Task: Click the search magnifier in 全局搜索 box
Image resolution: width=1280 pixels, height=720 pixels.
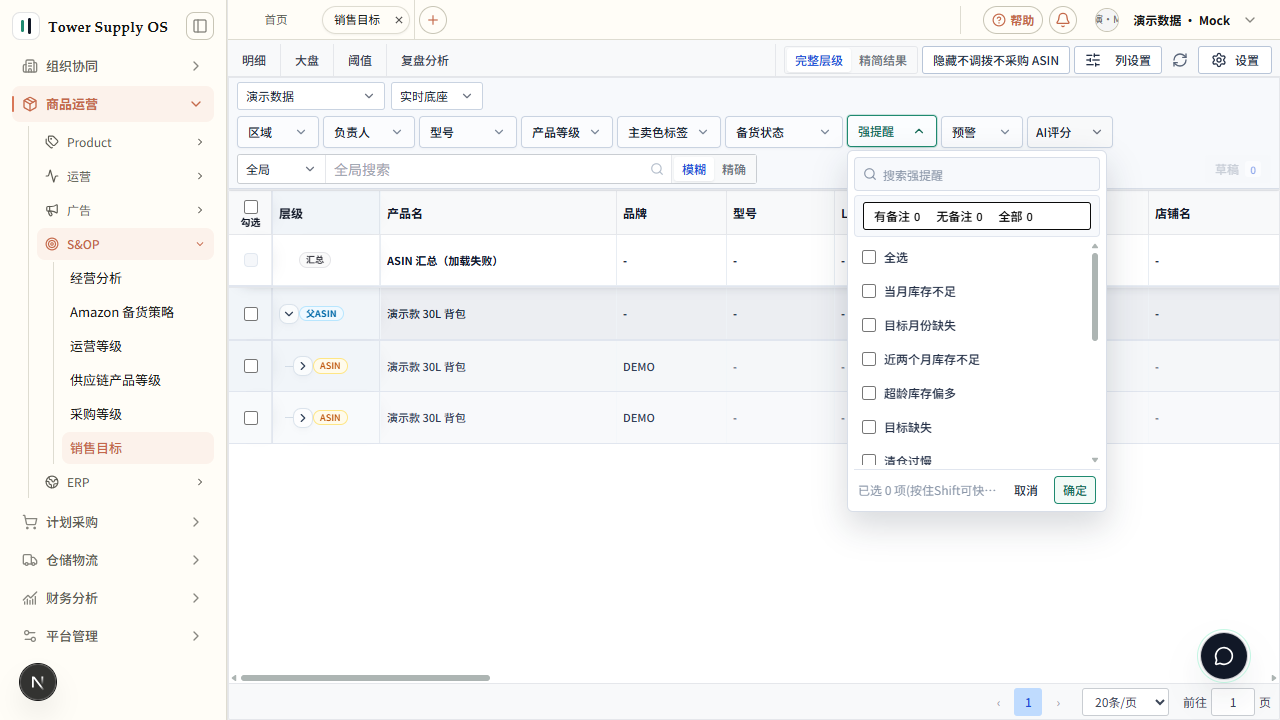Action: click(x=657, y=170)
